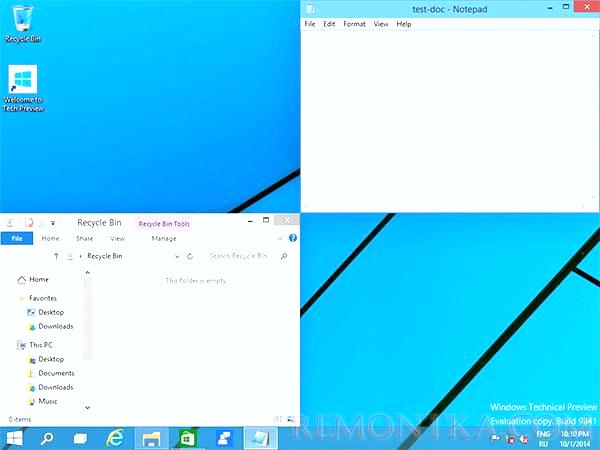Open Notepad Format menu
This screenshot has height=450, width=600.
pos(354,24)
